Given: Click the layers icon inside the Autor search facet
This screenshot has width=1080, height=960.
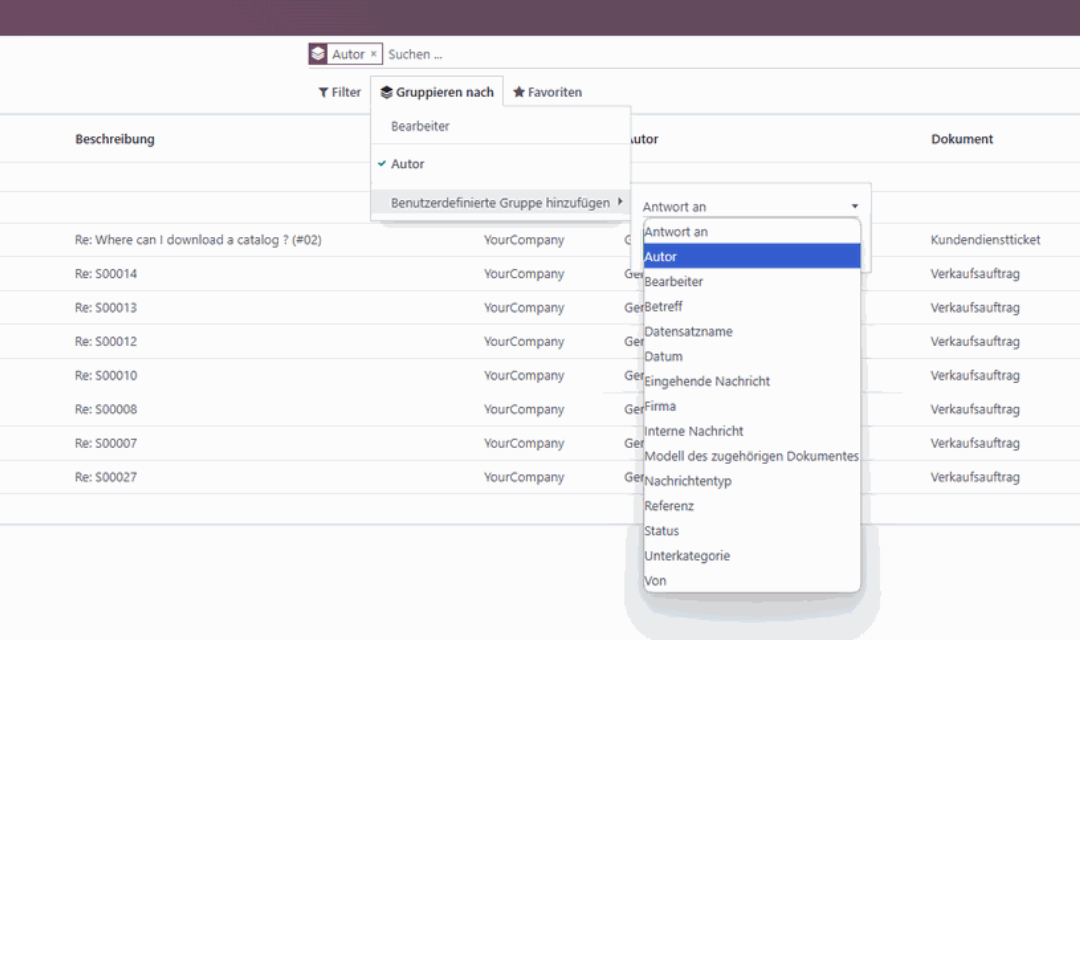Looking at the screenshot, I should click(x=319, y=53).
